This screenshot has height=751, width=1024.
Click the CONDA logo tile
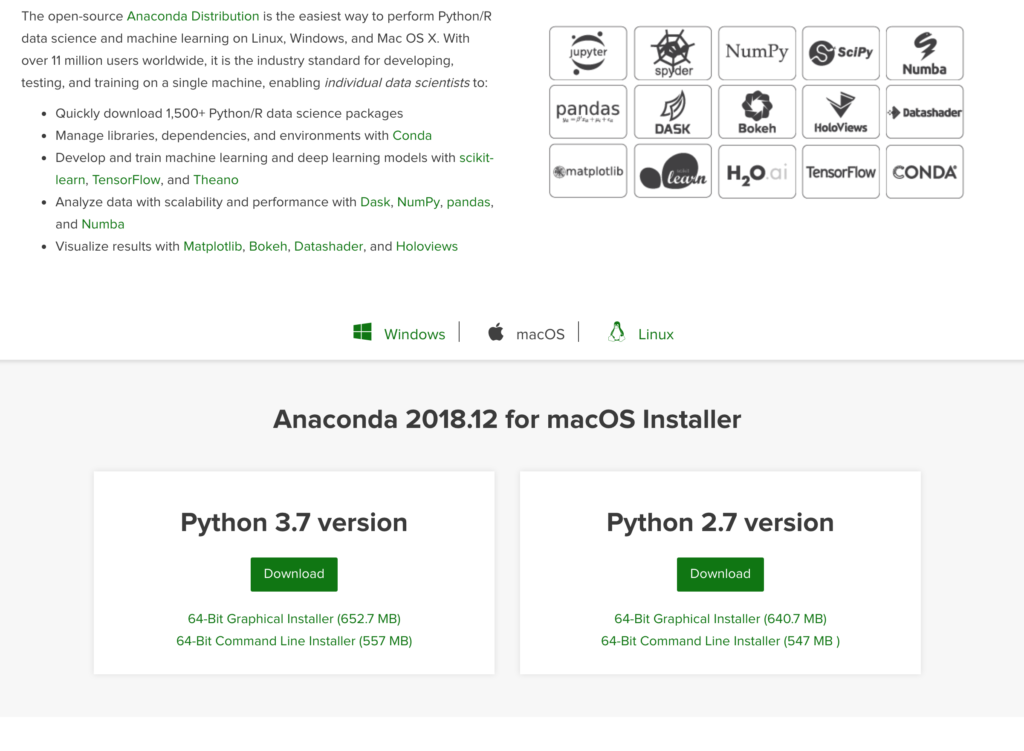click(924, 171)
